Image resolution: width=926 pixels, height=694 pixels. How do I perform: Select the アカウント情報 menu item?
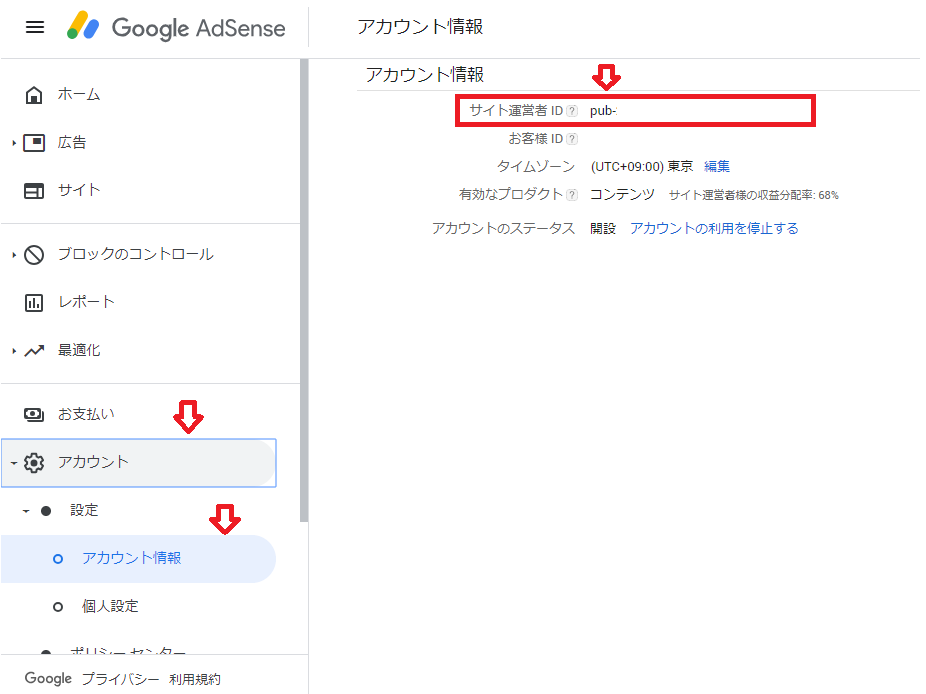pos(131,558)
